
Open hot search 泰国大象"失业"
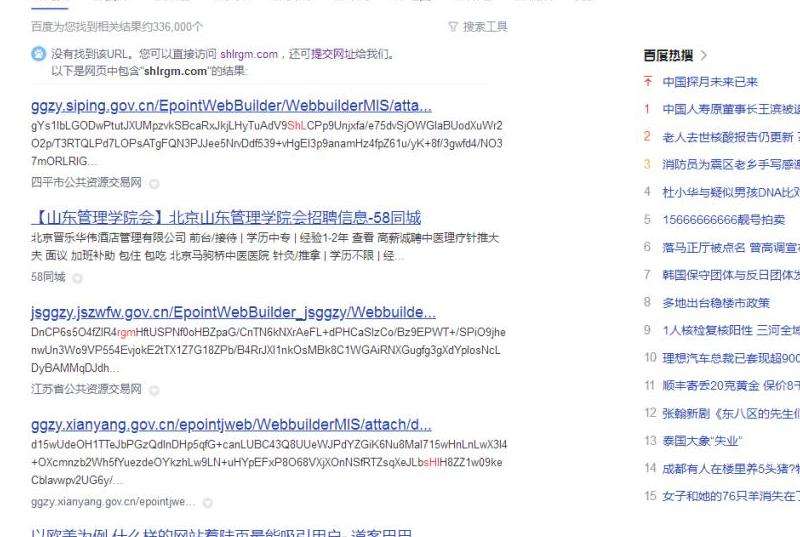coord(702,441)
